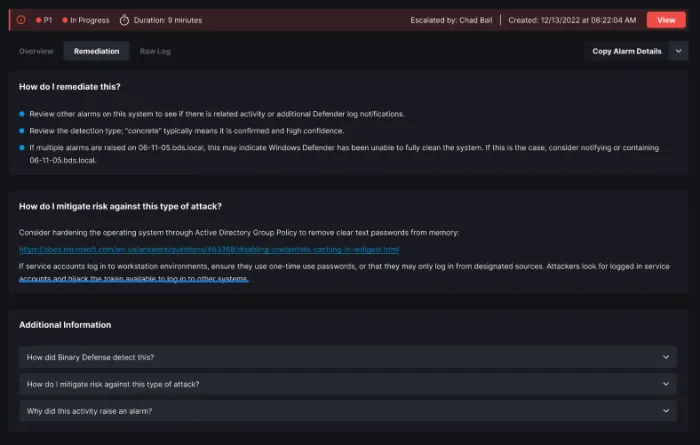The width and height of the screenshot is (700, 445).
Task: Click the alarm warning icon in header
Action: tap(21, 19)
